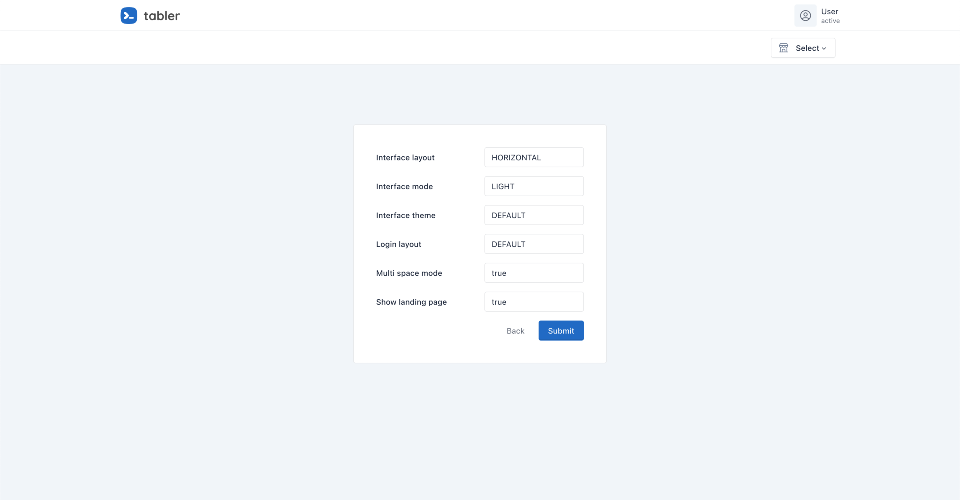Open the User active profile menu
Image resolution: width=960 pixels, height=500 pixels.
[x=817, y=15]
